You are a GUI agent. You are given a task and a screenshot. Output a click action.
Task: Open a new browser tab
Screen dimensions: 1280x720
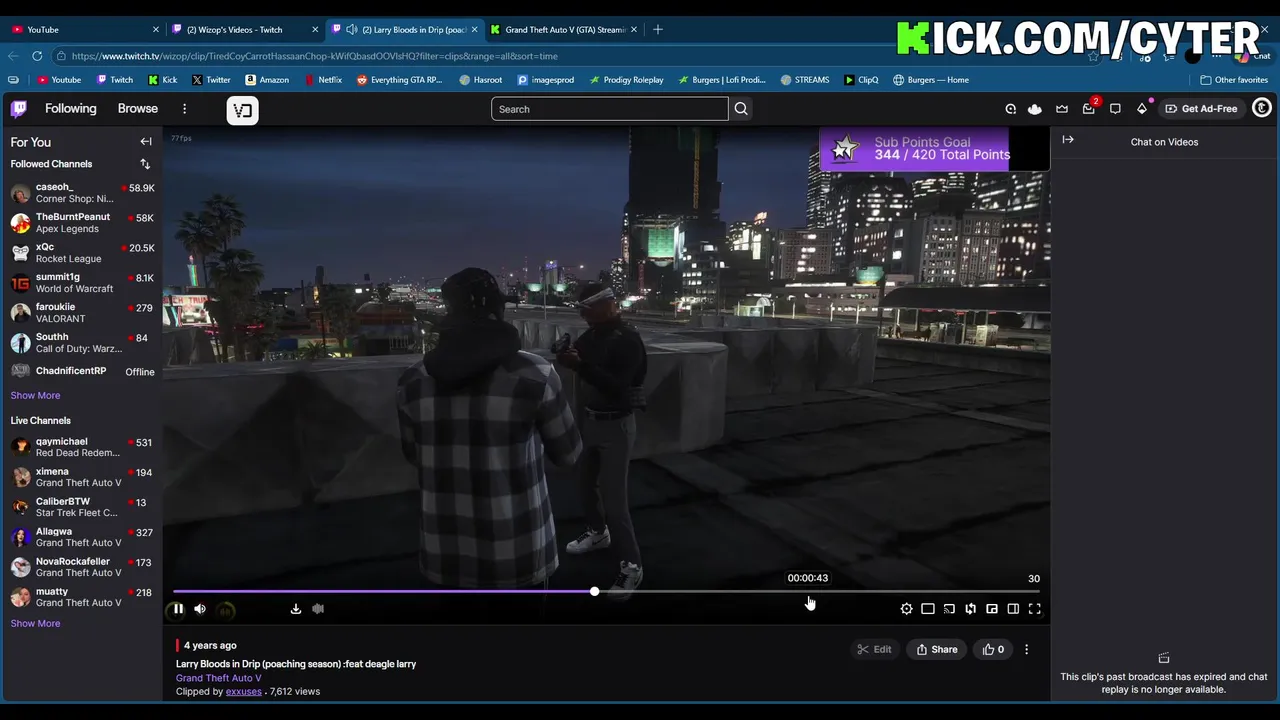(x=658, y=30)
